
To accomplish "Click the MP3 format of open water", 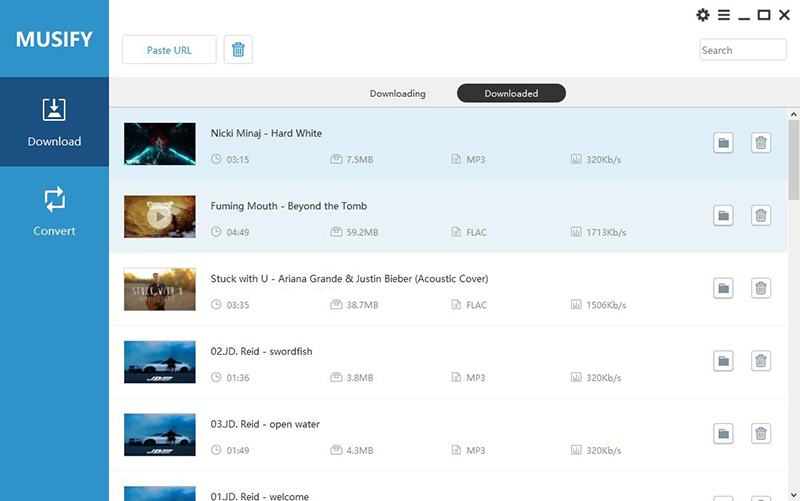I will click(x=476, y=450).
